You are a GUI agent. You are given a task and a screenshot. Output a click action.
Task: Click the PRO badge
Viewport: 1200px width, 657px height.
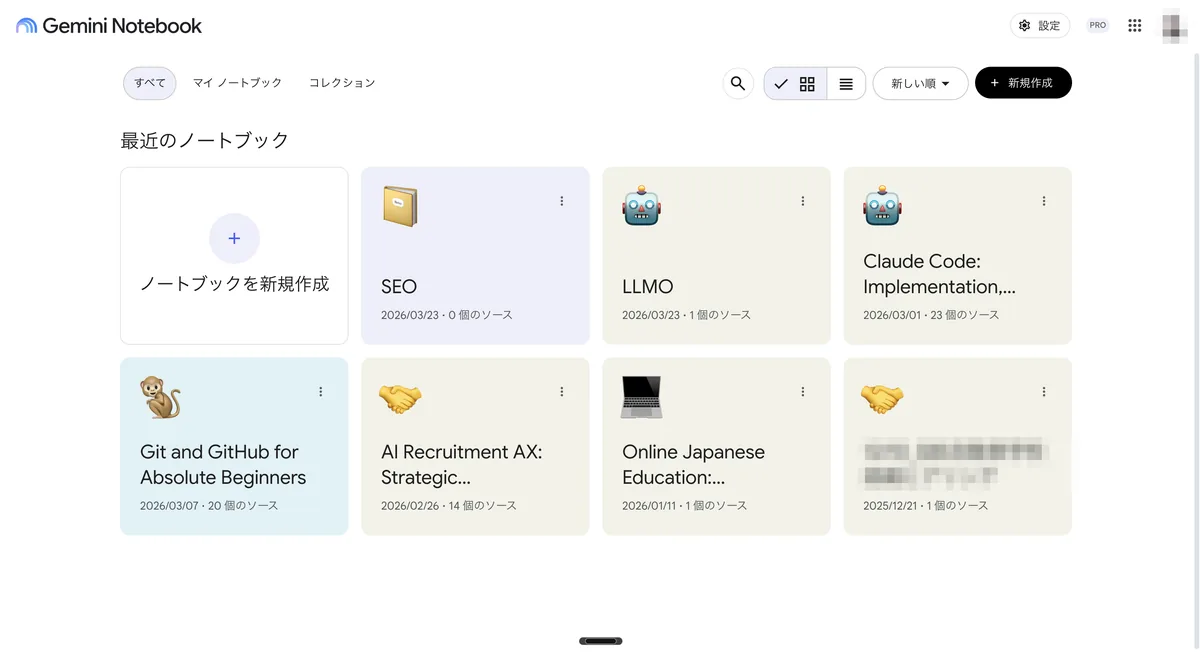point(1098,26)
